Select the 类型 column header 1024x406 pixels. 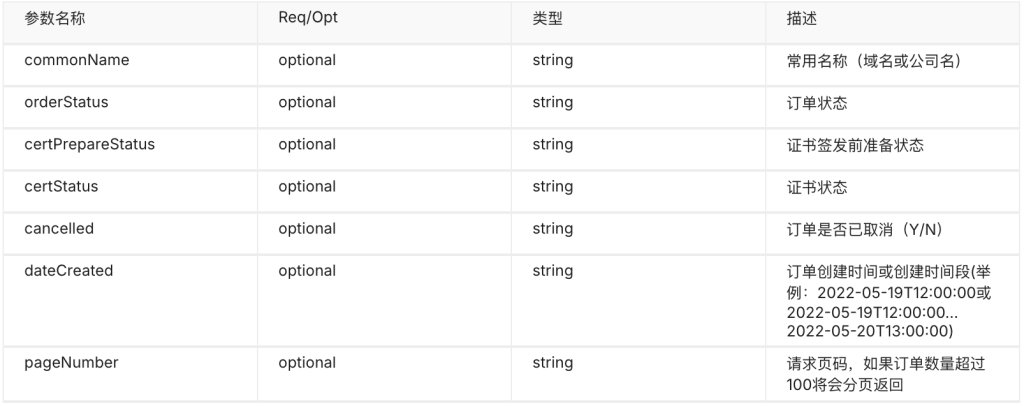546,18
